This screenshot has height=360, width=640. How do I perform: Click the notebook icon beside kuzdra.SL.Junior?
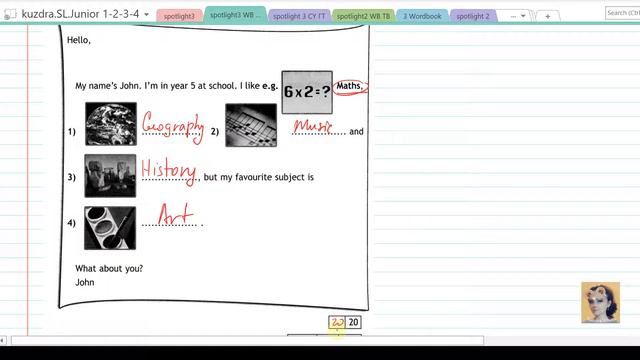(x=10, y=14)
